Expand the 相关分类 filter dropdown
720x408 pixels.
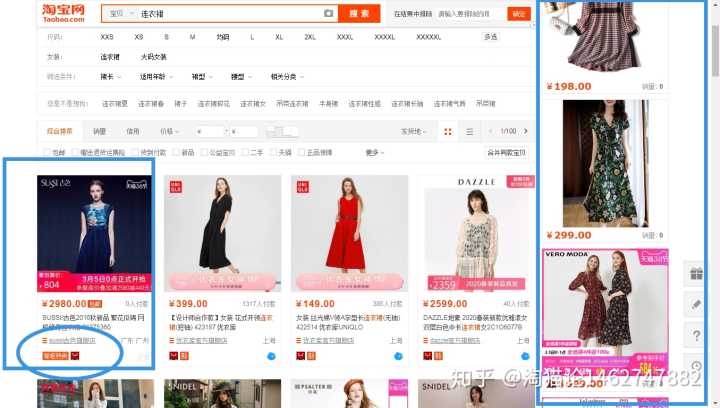(x=287, y=77)
